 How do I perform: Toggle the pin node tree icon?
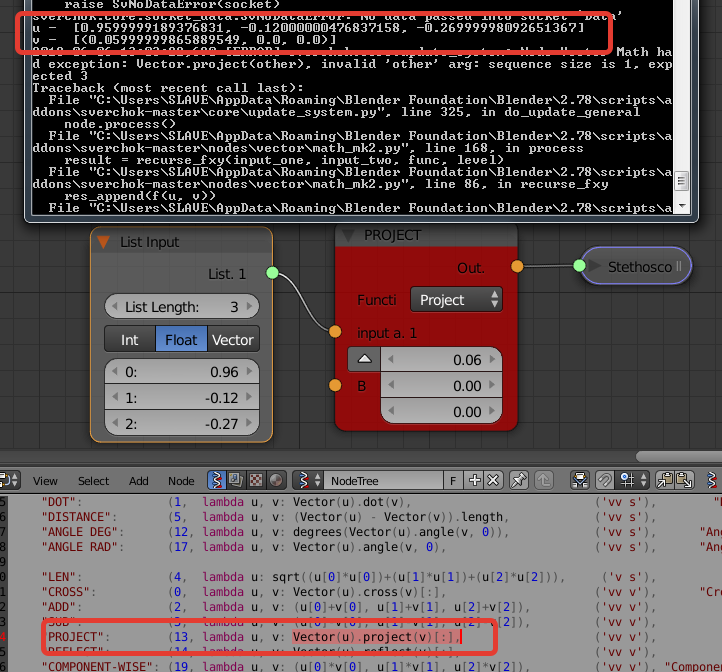point(519,480)
